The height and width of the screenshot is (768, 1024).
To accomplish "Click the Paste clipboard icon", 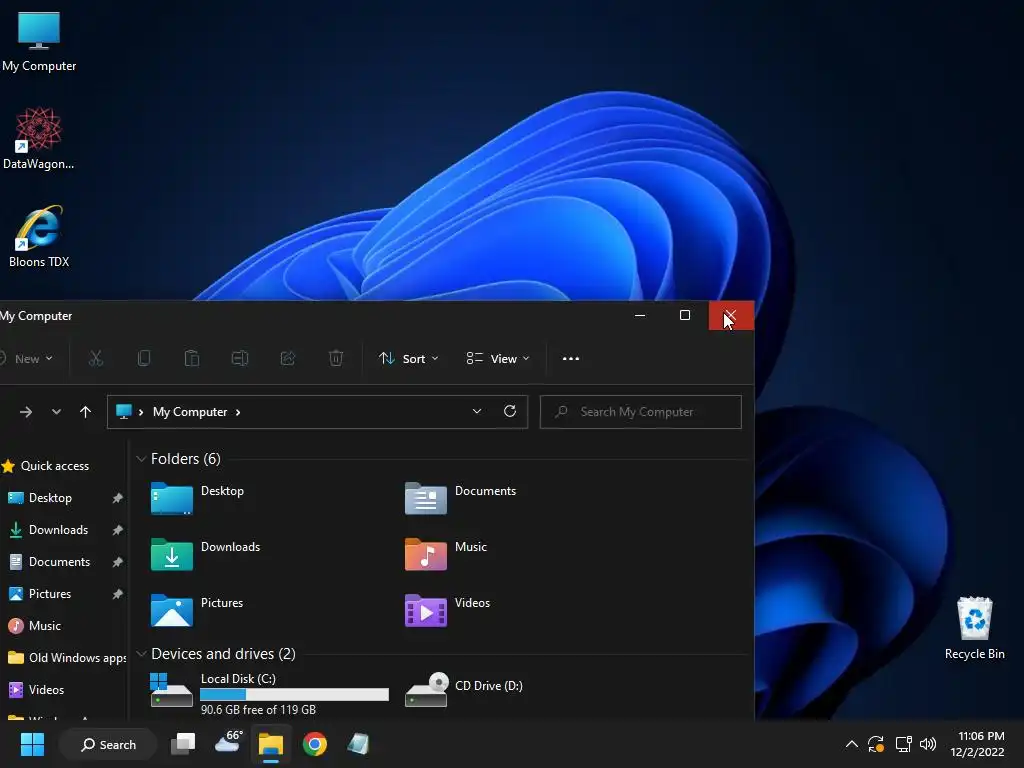I will click(191, 358).
